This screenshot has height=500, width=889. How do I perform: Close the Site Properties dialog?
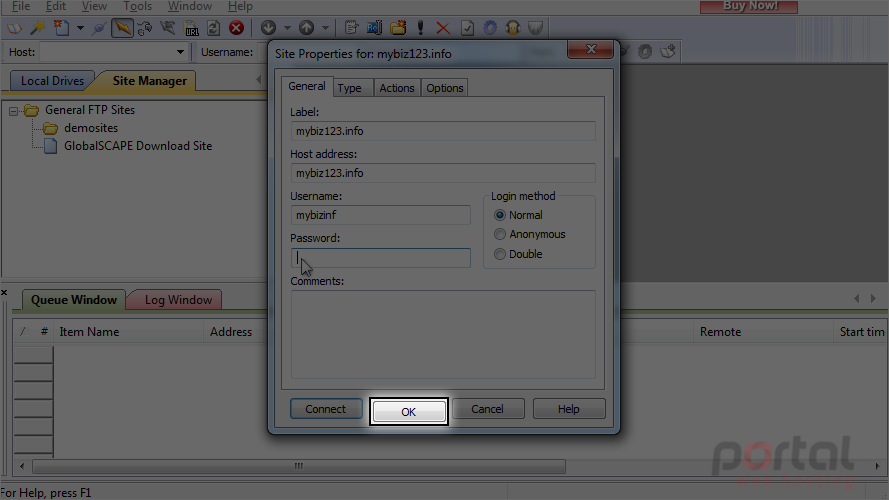[x=590, y=49]
